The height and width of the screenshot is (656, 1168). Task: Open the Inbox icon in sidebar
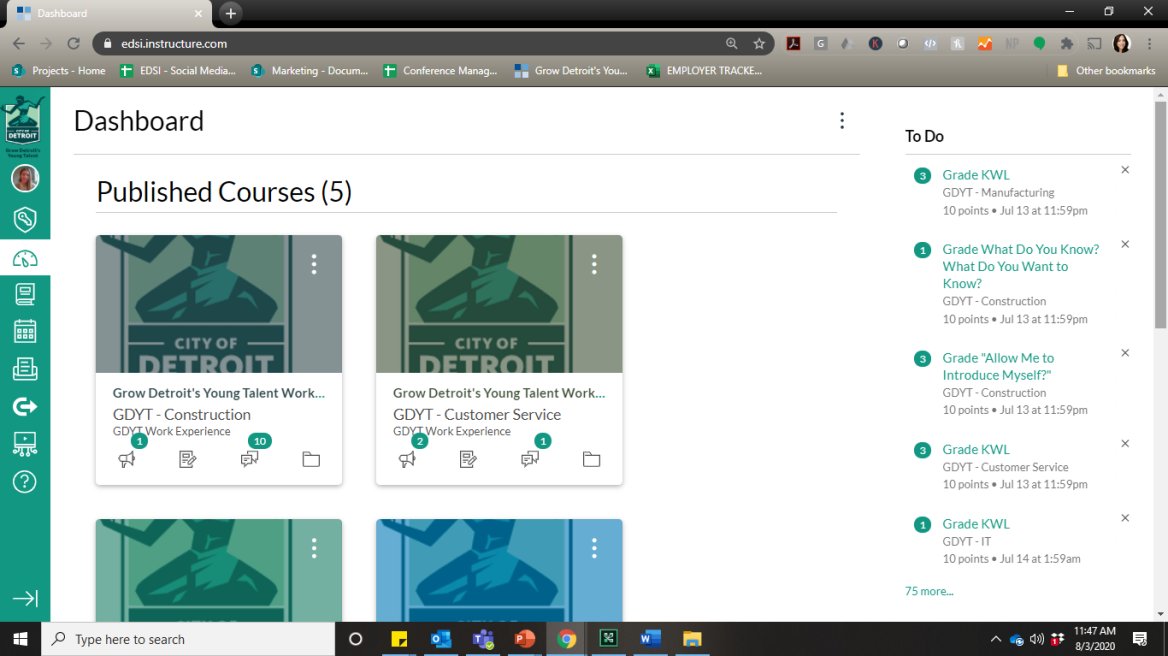click(x=25, y=369)
